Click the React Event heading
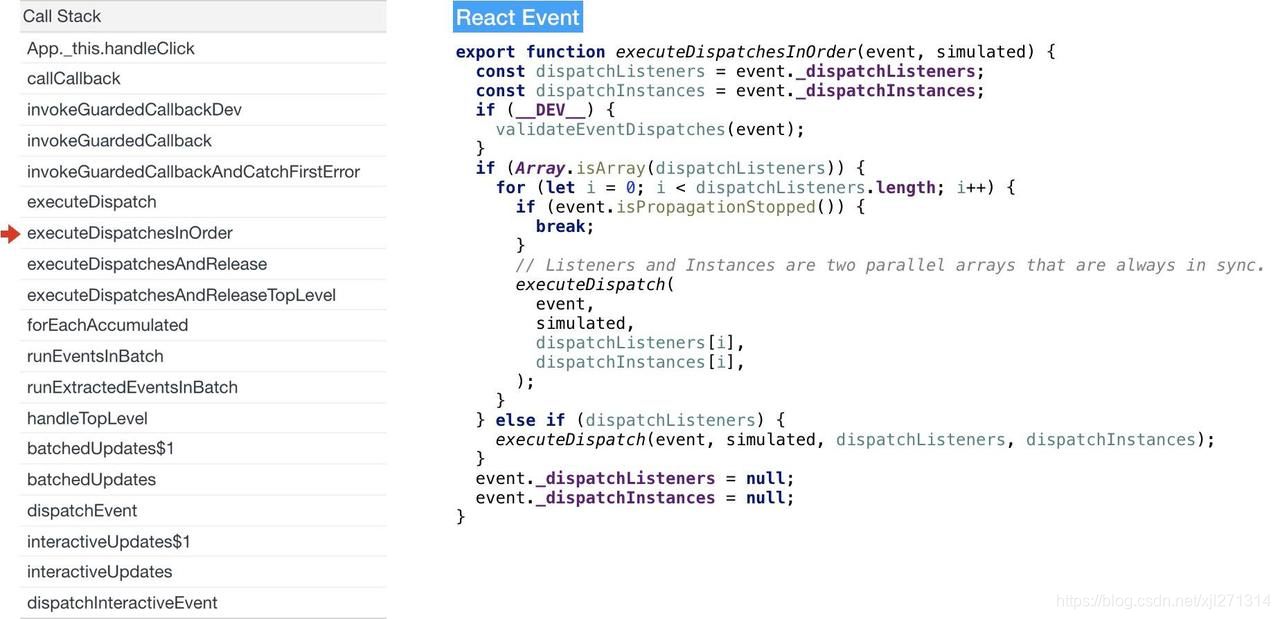The height and width of the screenshot is (619, 1280). 518,17
